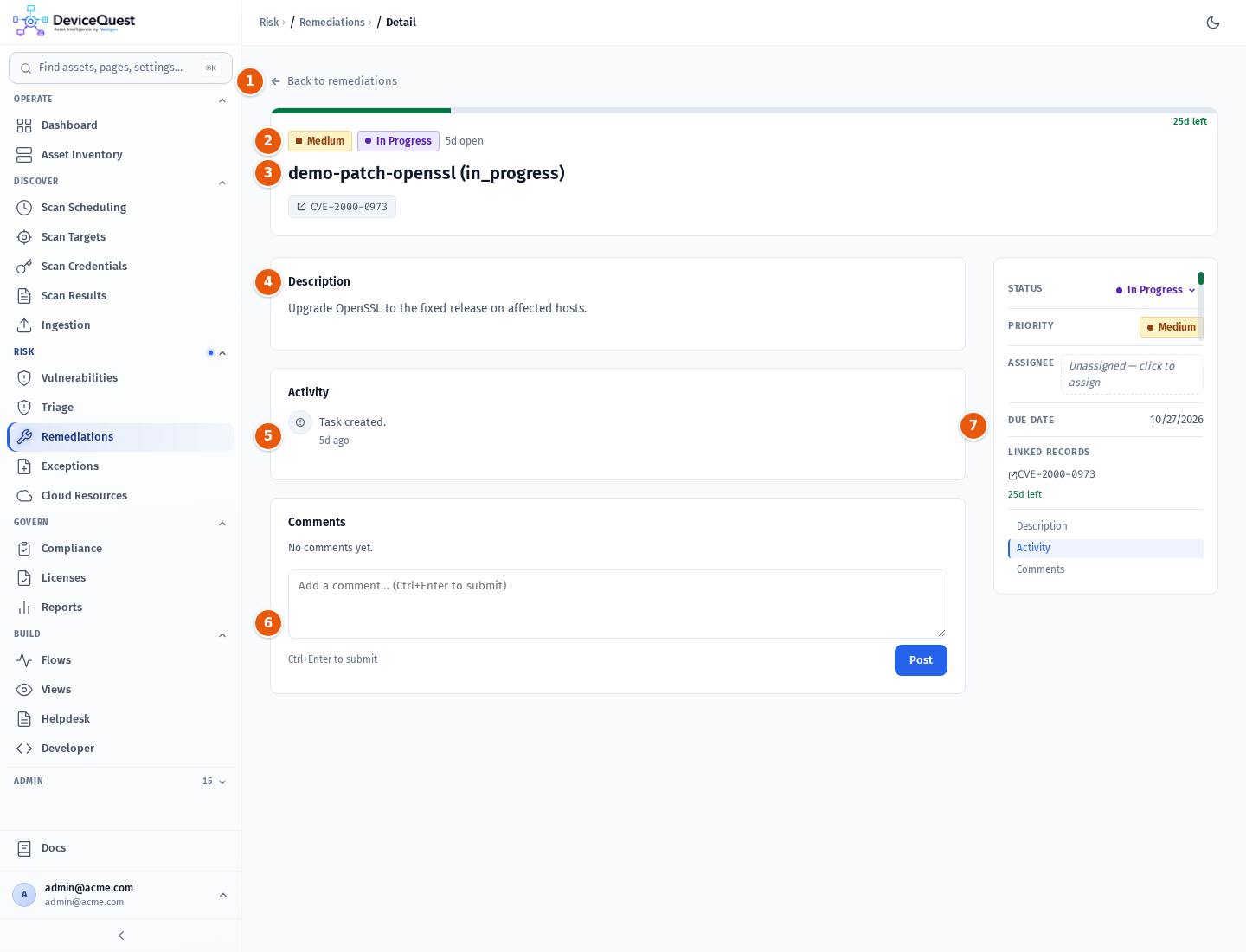Toggle dark mode moon icon
The image size is (1246, 952).
click(x=1213, y=23)
